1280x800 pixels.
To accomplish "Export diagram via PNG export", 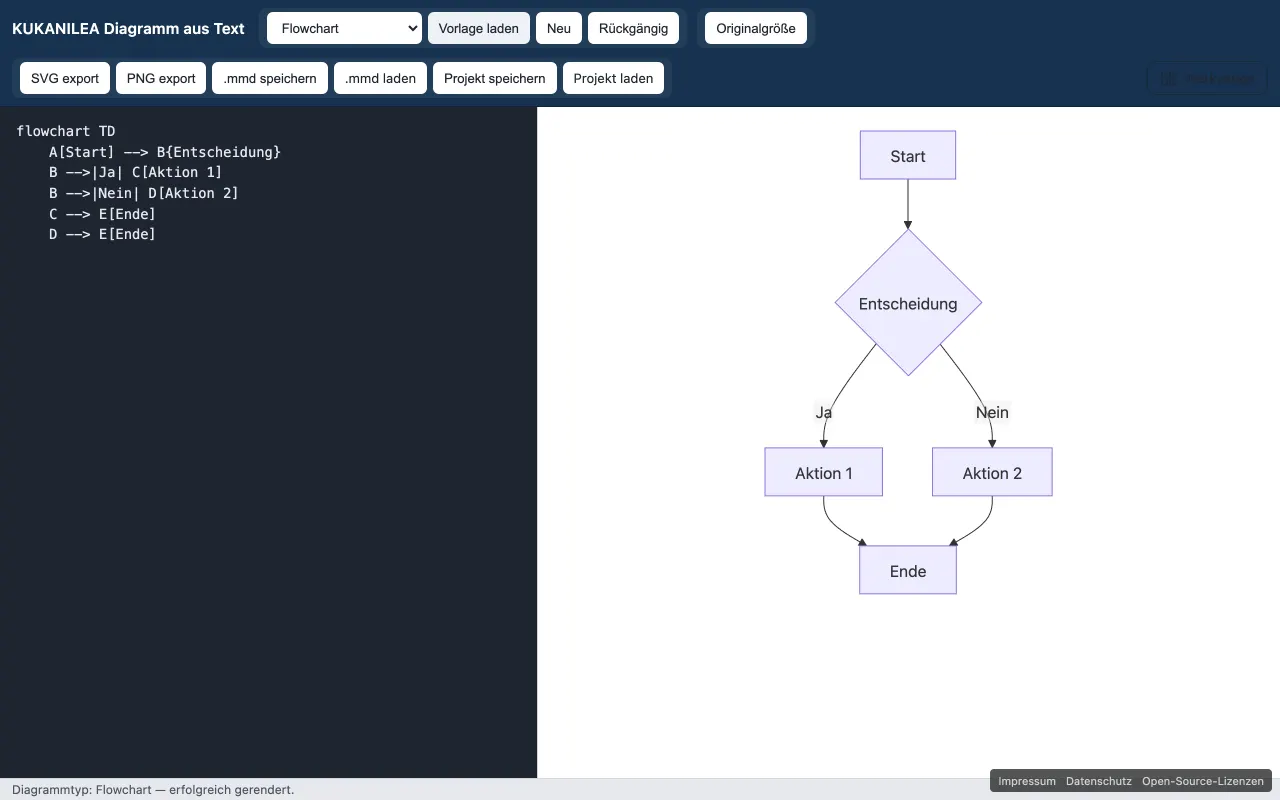I will pyautogui.click(x=161, y=78).
